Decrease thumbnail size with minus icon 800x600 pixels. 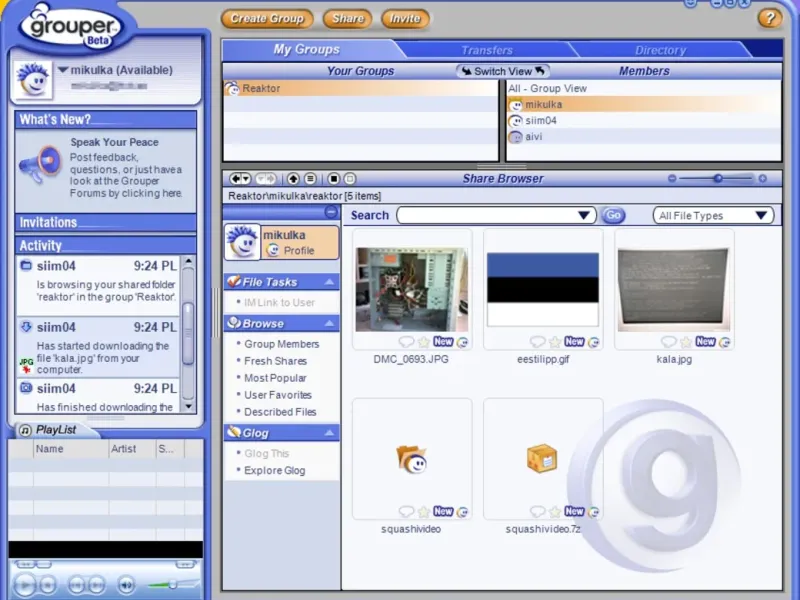672,179
